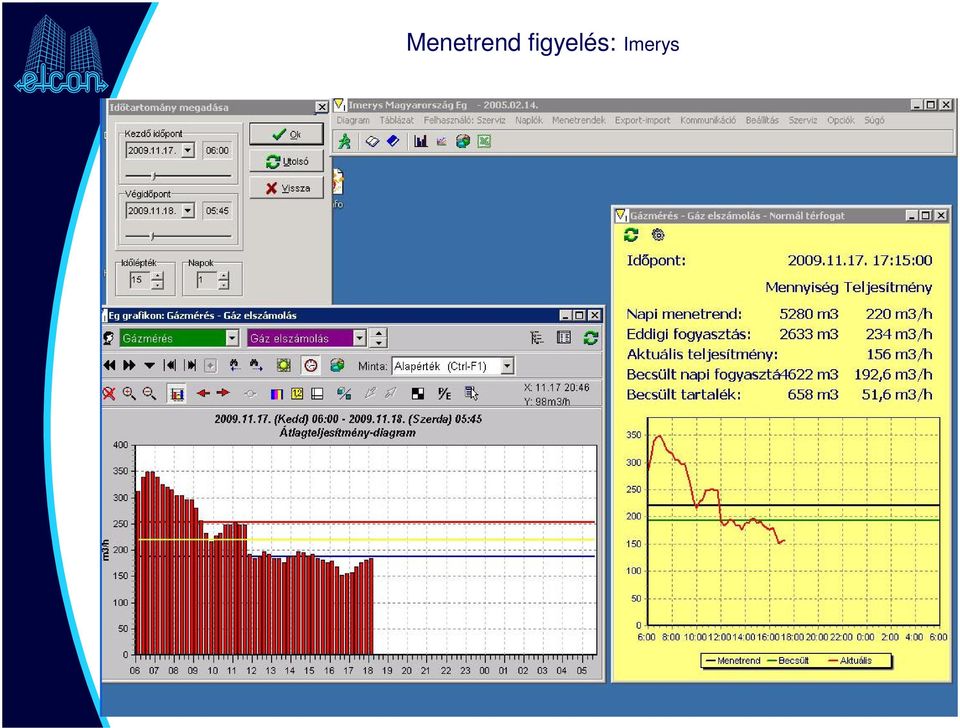Open the Naplók menu
This screenshot has width=960, height=728.
529,120
